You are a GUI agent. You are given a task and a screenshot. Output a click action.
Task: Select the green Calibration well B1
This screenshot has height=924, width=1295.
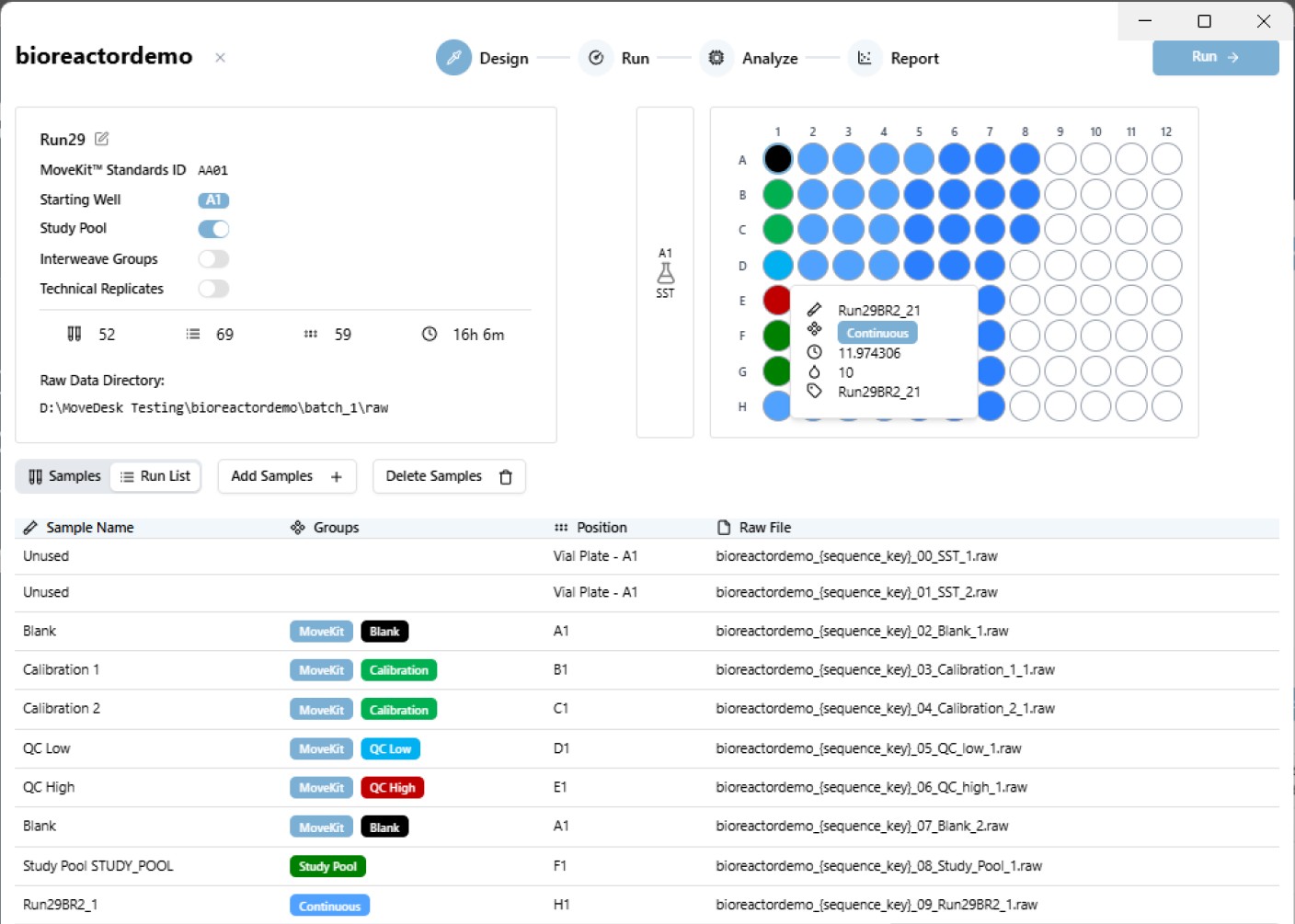point(778,194)
